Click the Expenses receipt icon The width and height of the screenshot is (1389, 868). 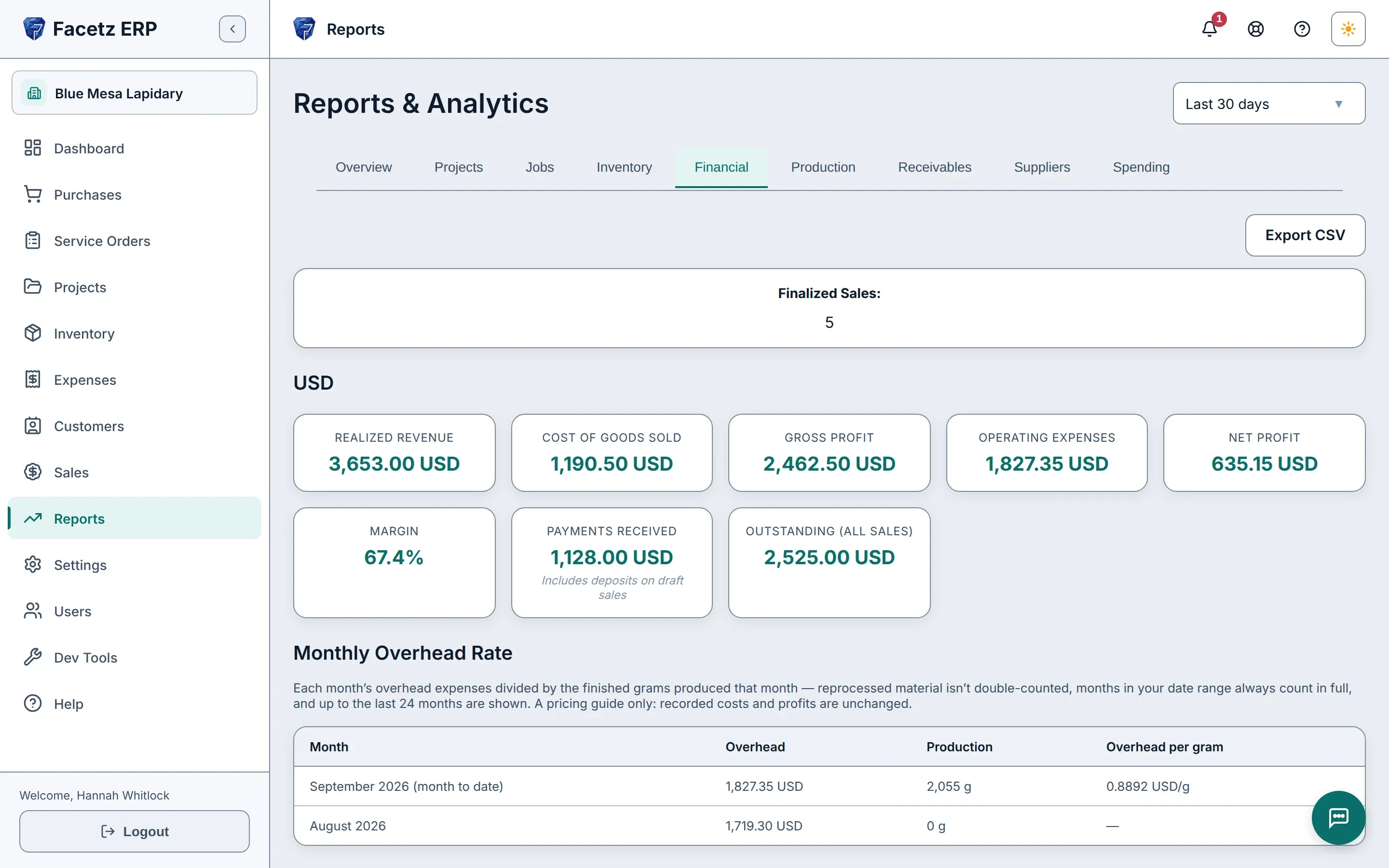click(x=33, y=380)
